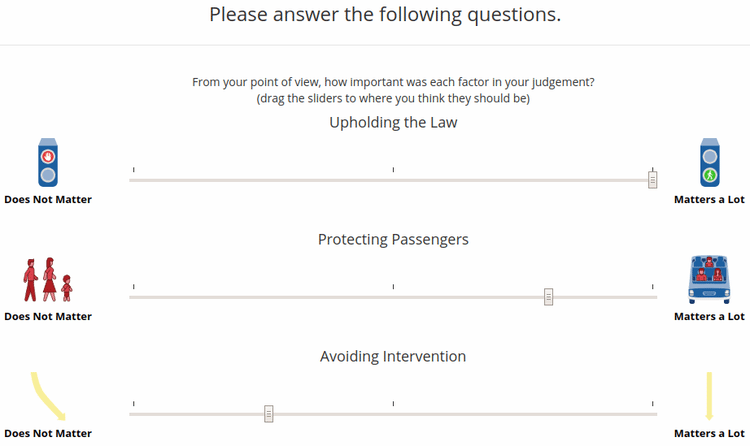Image resolution: width=750 pixels, height=446 pixels.
Task: Click middle tick of Protecting Passengers slider
Action: 393,287
